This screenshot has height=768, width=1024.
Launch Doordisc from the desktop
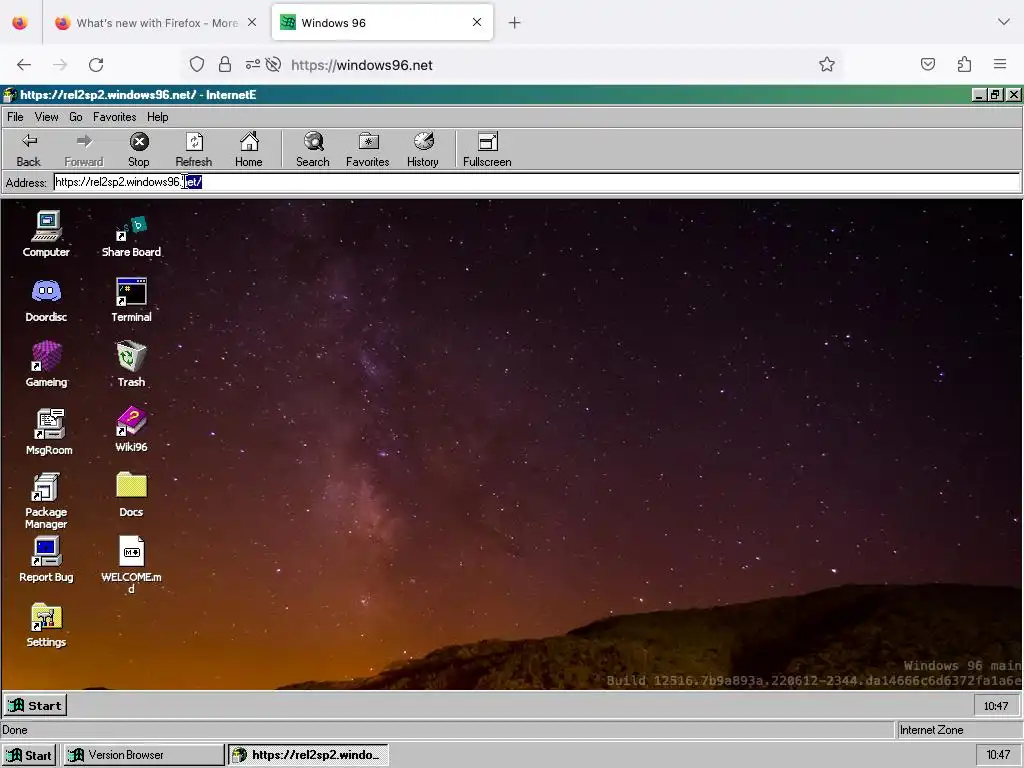tap(46, 299)
